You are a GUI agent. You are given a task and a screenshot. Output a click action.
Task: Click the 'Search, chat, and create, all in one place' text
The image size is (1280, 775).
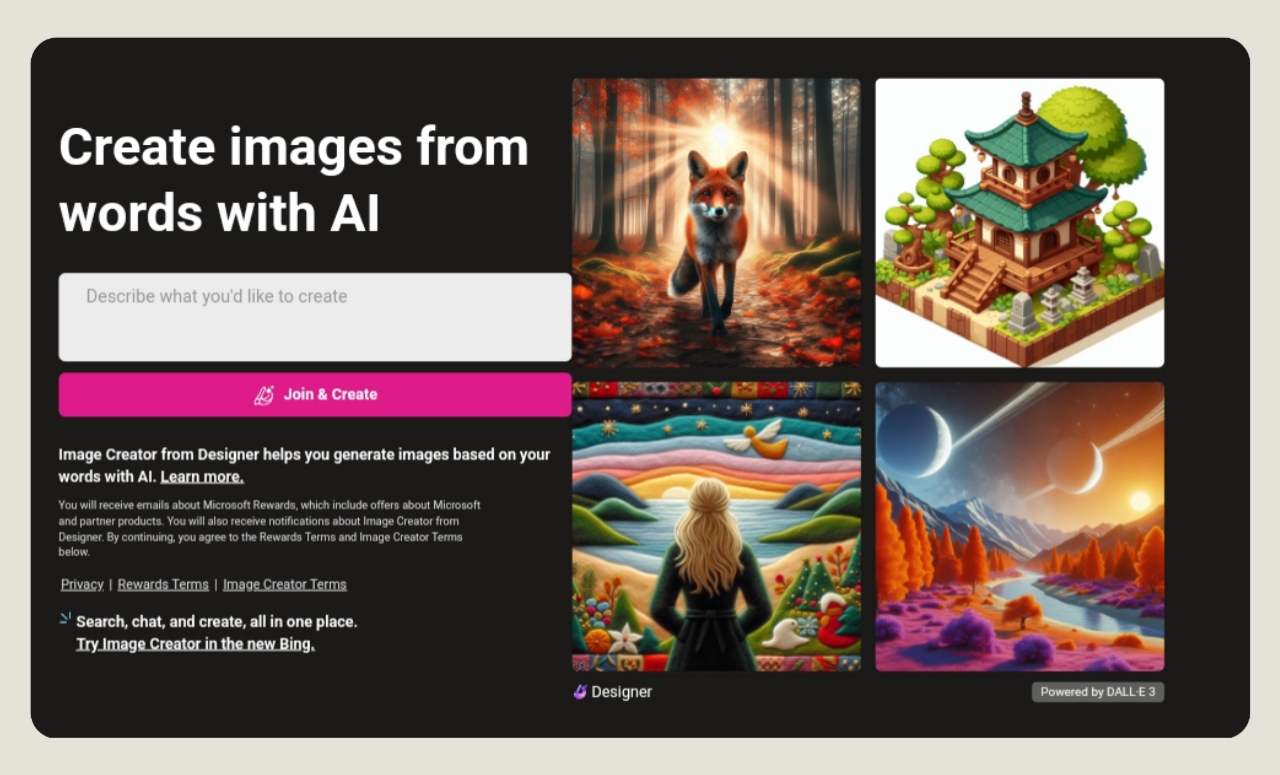coord(216,622)
